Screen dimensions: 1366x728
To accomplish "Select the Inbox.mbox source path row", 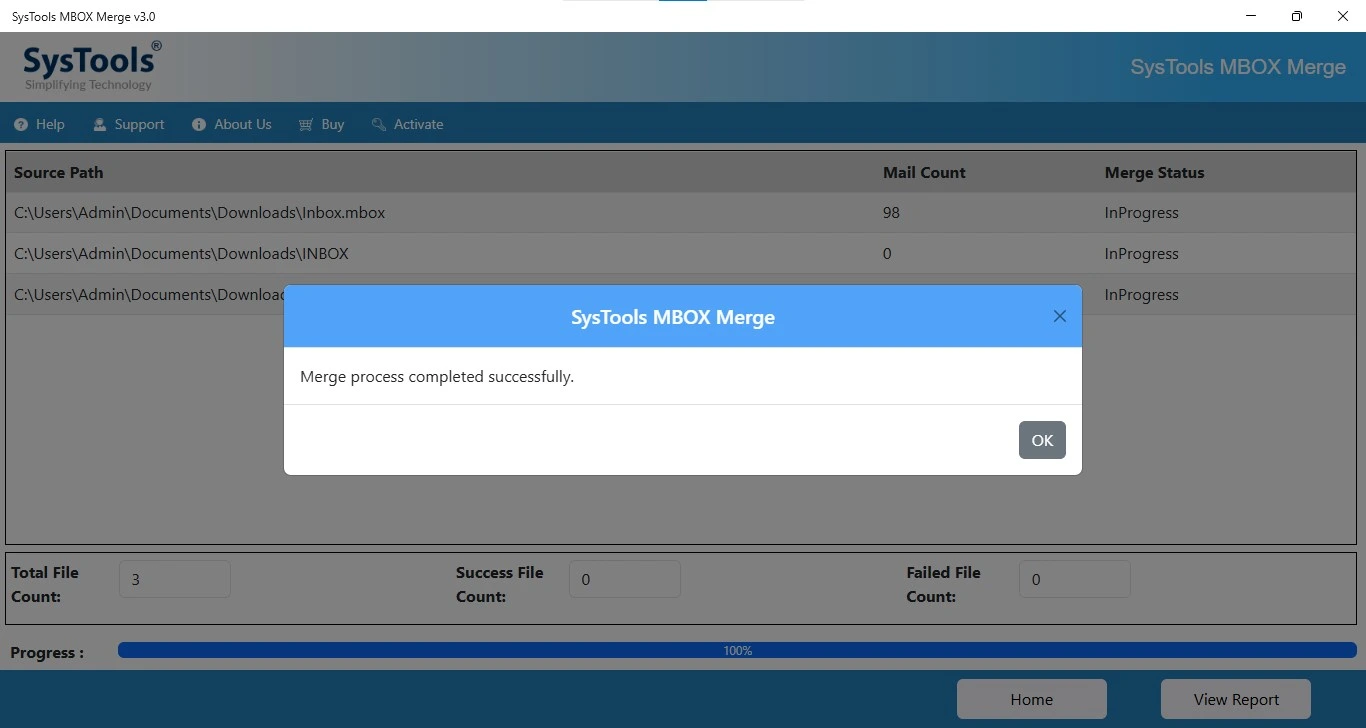I will pyautogui.click(x=681, y=213).
